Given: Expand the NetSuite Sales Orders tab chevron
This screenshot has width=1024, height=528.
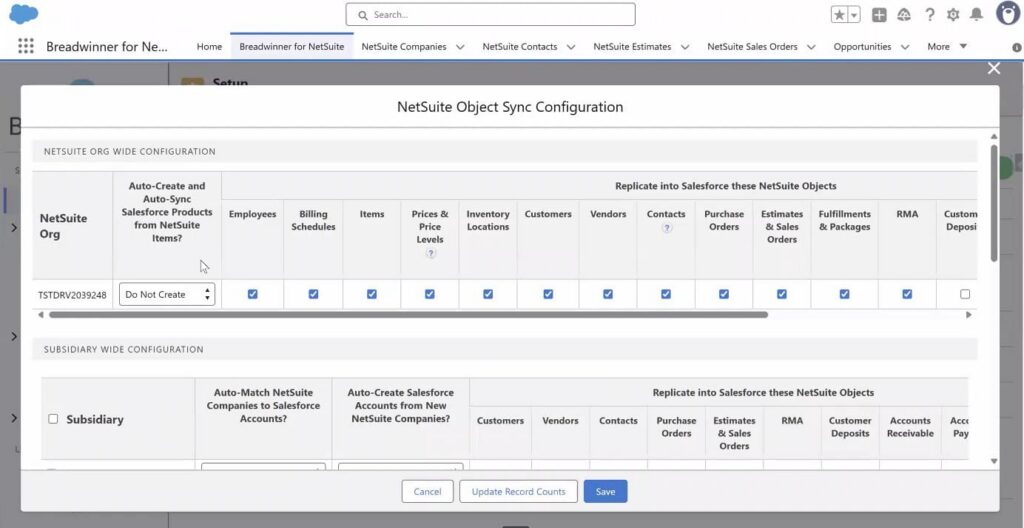Looking at the screenshot, I should point(811,47).
